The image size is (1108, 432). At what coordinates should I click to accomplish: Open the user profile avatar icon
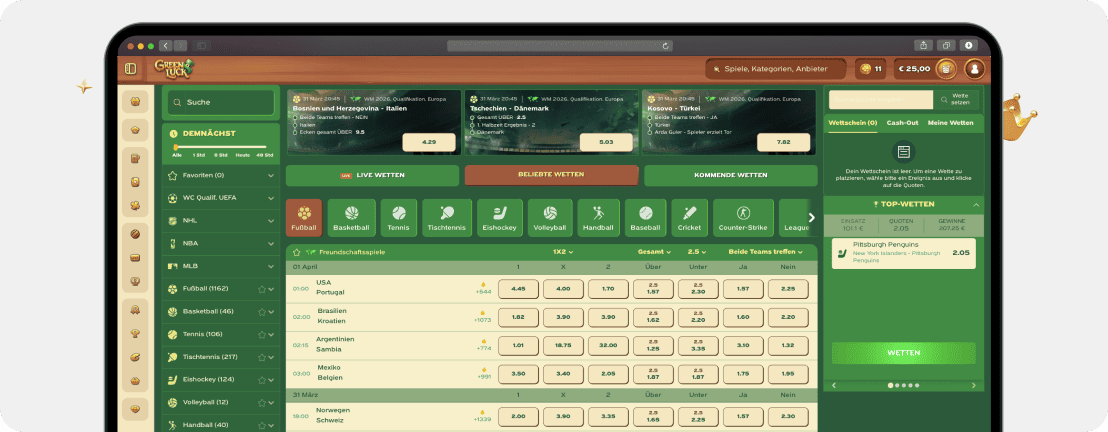tap(975, 69)
